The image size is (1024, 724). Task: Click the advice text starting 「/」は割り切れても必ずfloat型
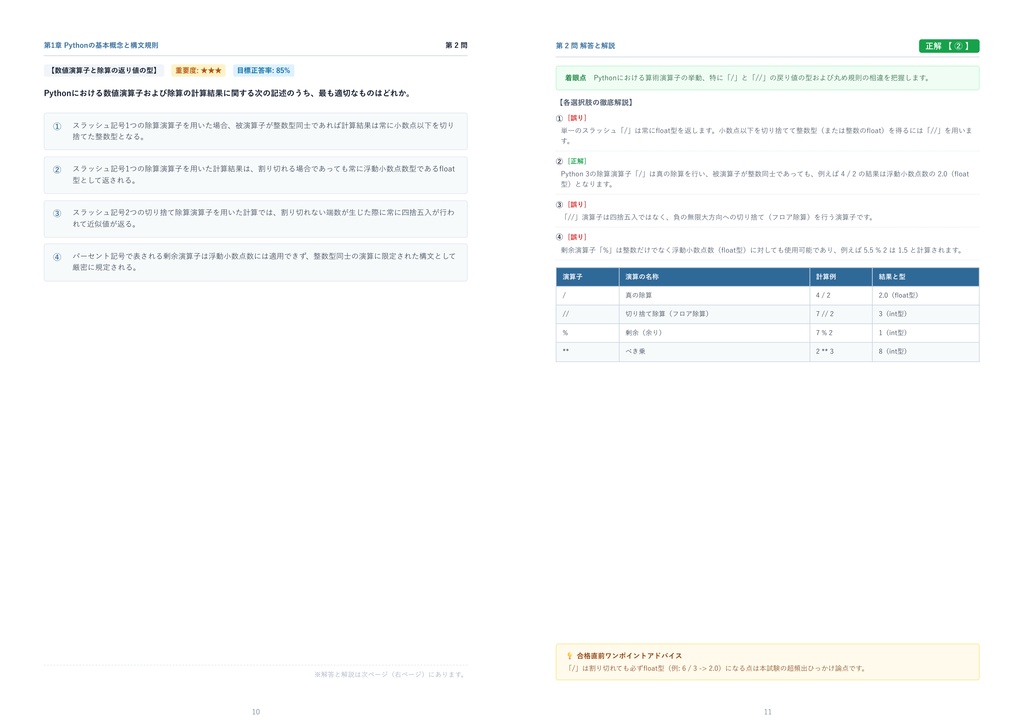pos(716,669)
